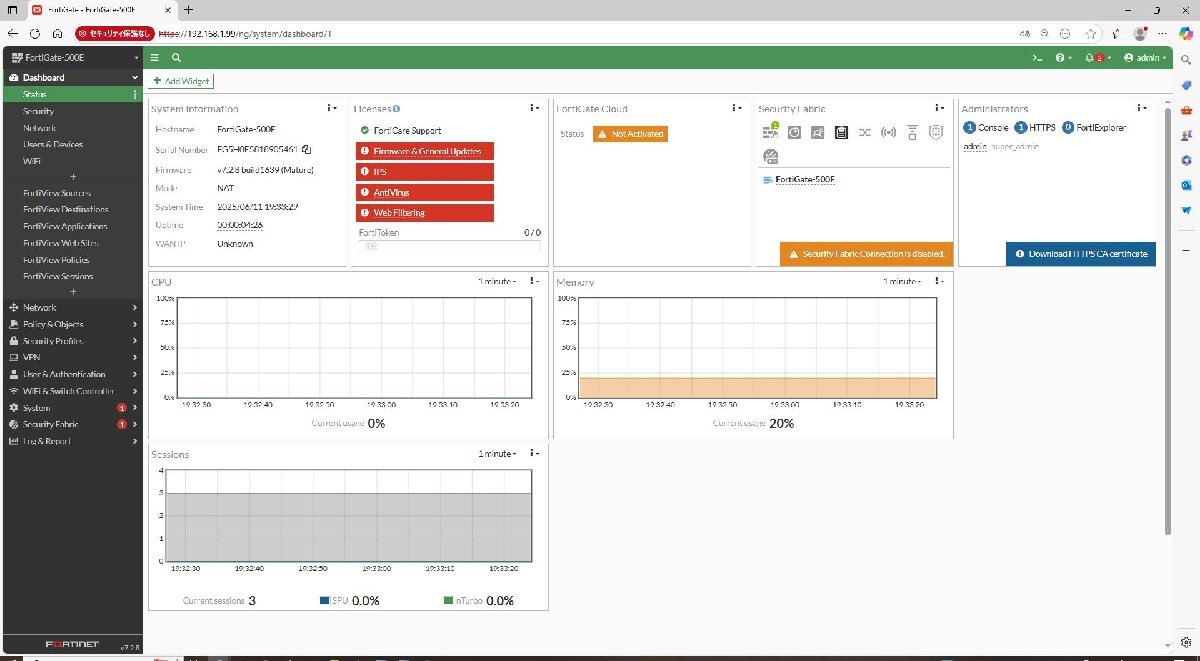The image size is (1200, 661).
Task: Click the Not Activated cloud status
Action: pos(630,134)
